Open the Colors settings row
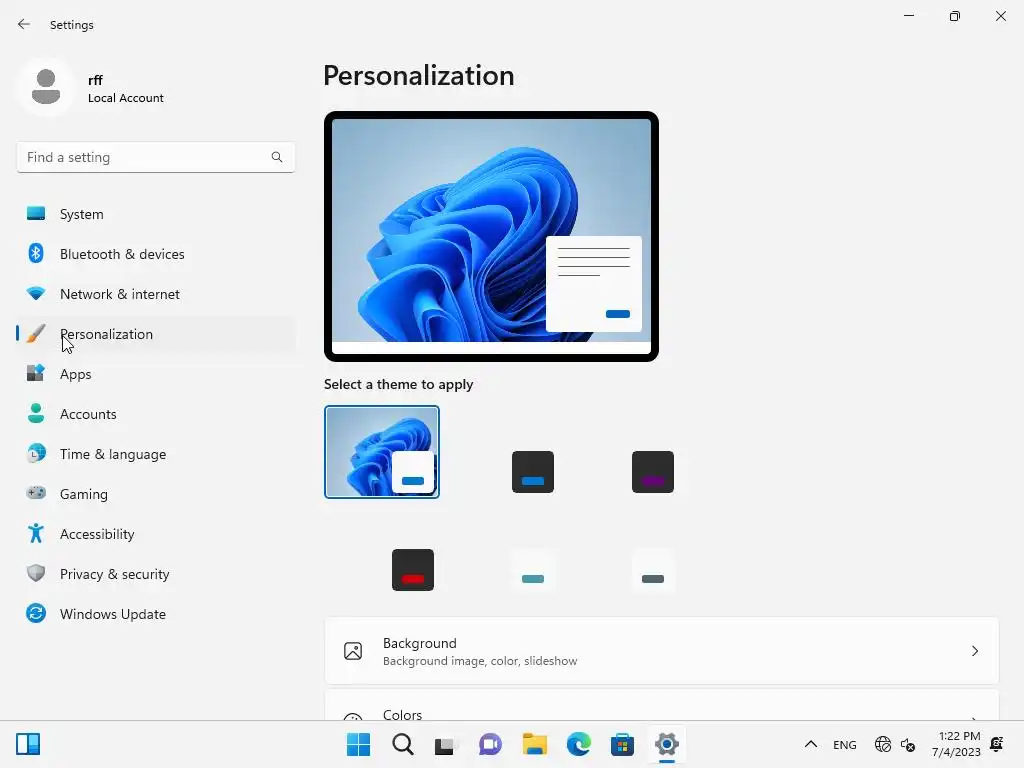 [662, 705]
